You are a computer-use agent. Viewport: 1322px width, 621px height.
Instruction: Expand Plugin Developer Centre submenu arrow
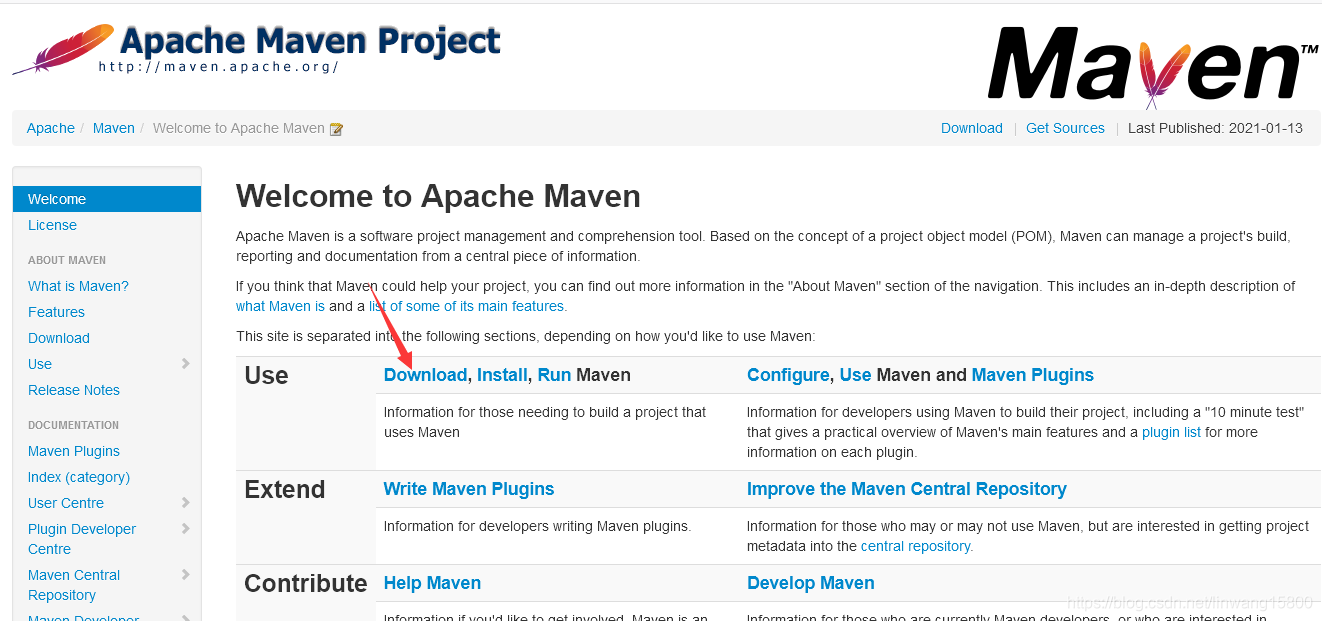(x=186, y=529)
